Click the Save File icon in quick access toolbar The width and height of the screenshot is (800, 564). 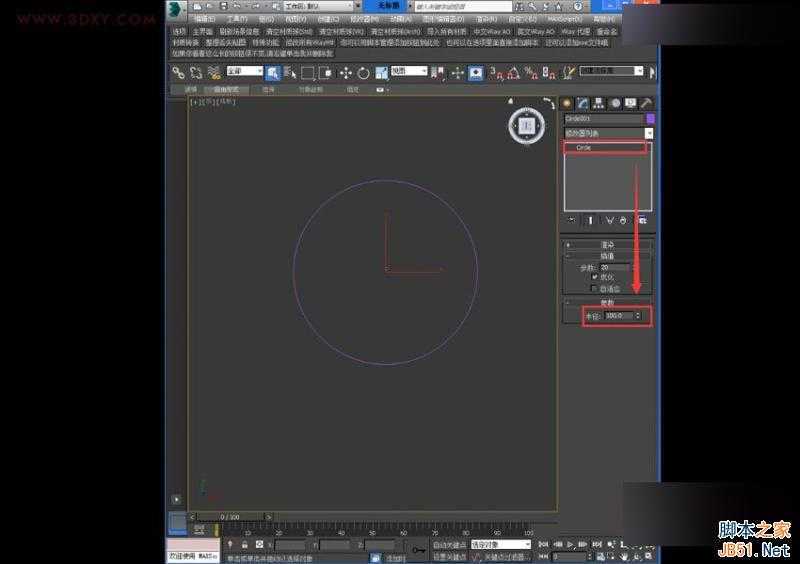pos(223,6)
